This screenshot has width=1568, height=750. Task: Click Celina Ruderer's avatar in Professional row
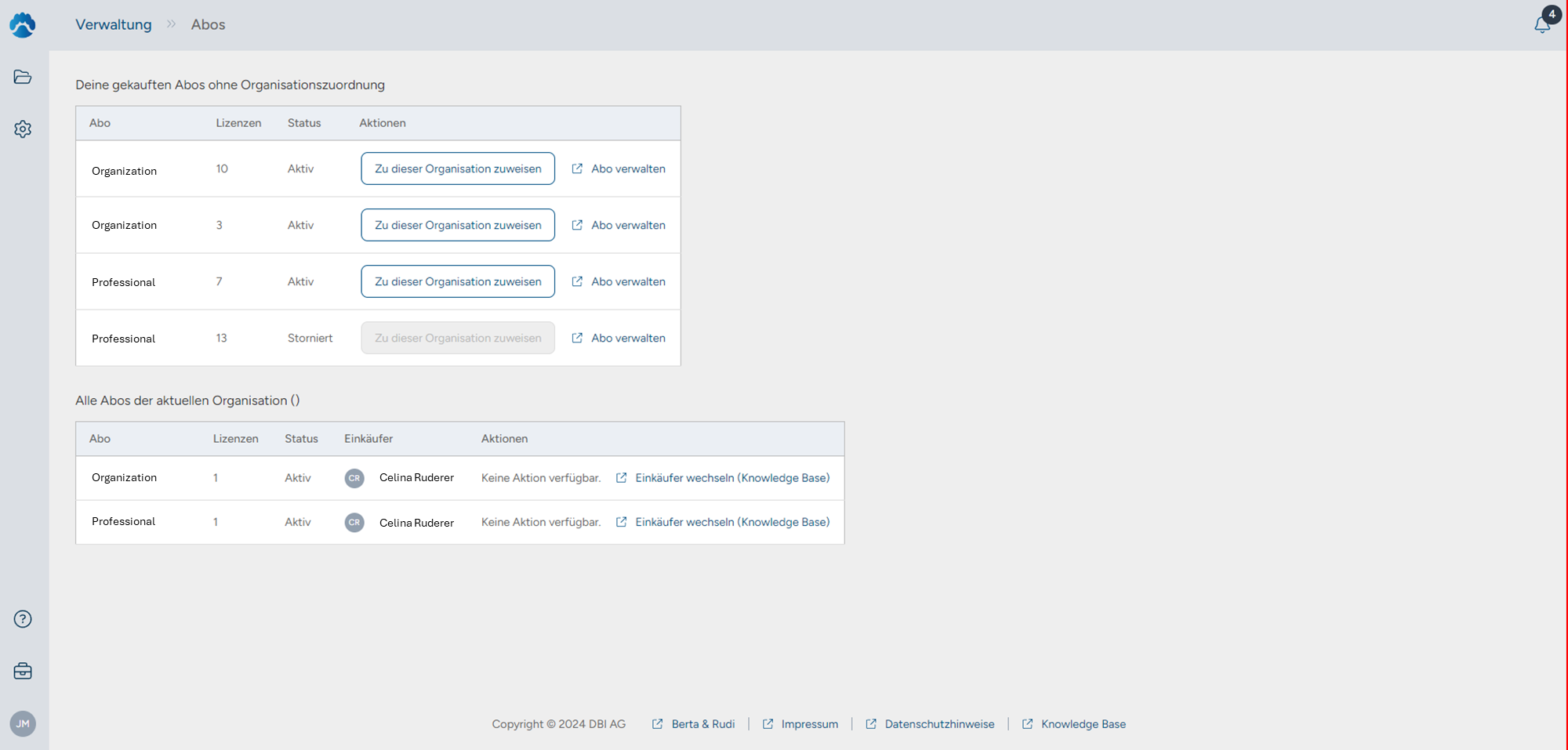pos(354,522)
